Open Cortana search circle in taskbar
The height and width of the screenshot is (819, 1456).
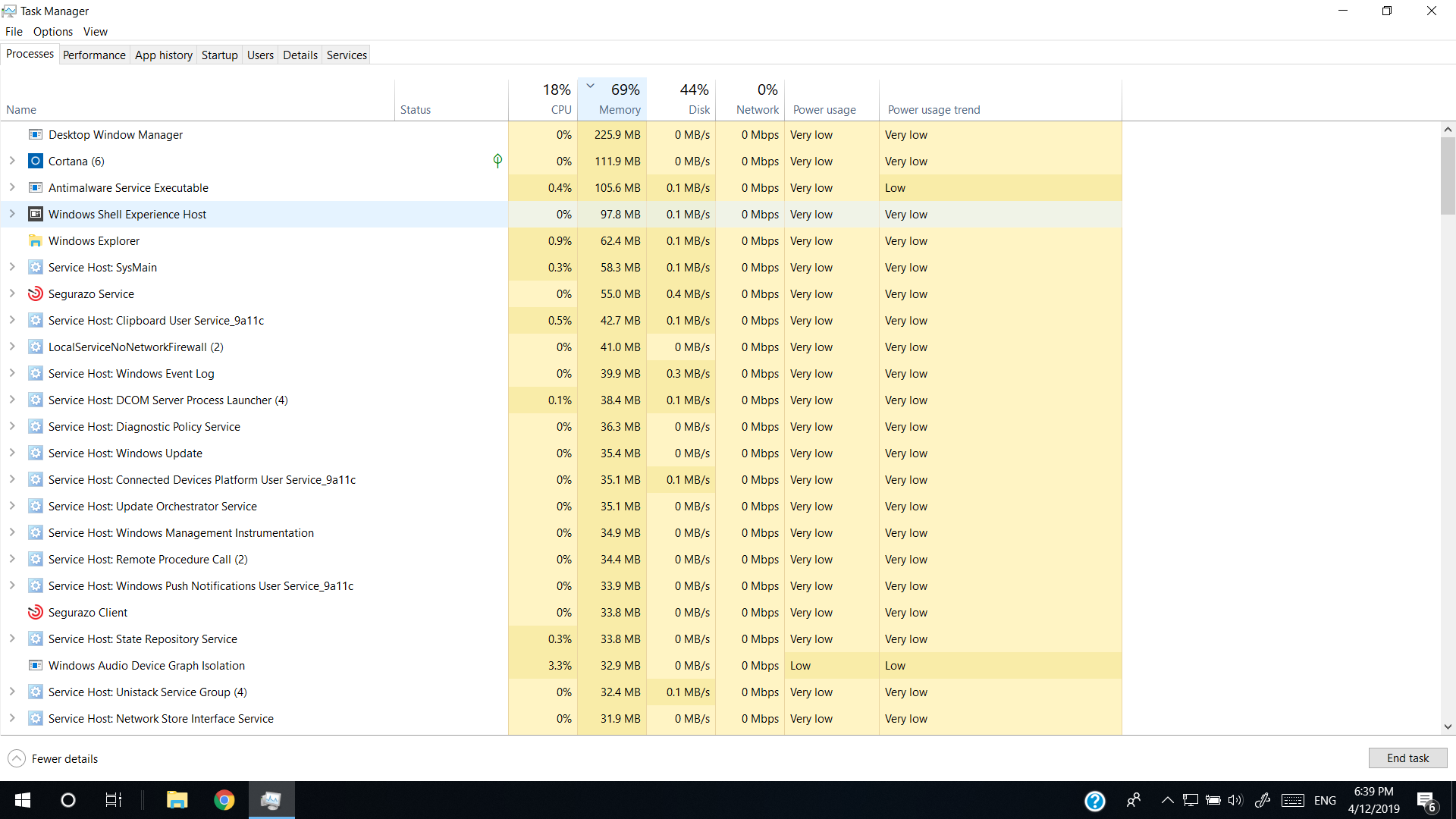pos(67,800)
